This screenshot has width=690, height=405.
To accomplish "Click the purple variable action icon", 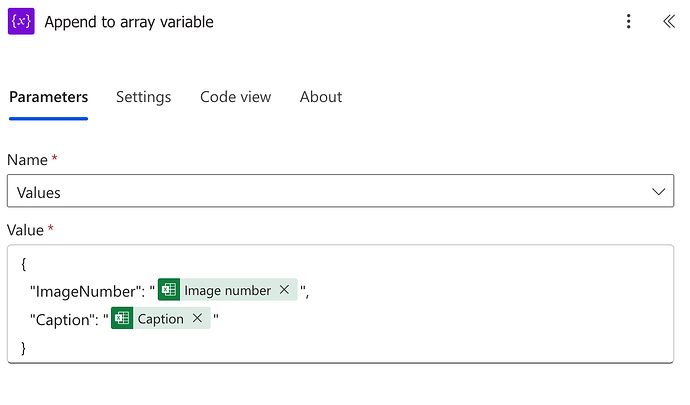I will coord(21,21).
